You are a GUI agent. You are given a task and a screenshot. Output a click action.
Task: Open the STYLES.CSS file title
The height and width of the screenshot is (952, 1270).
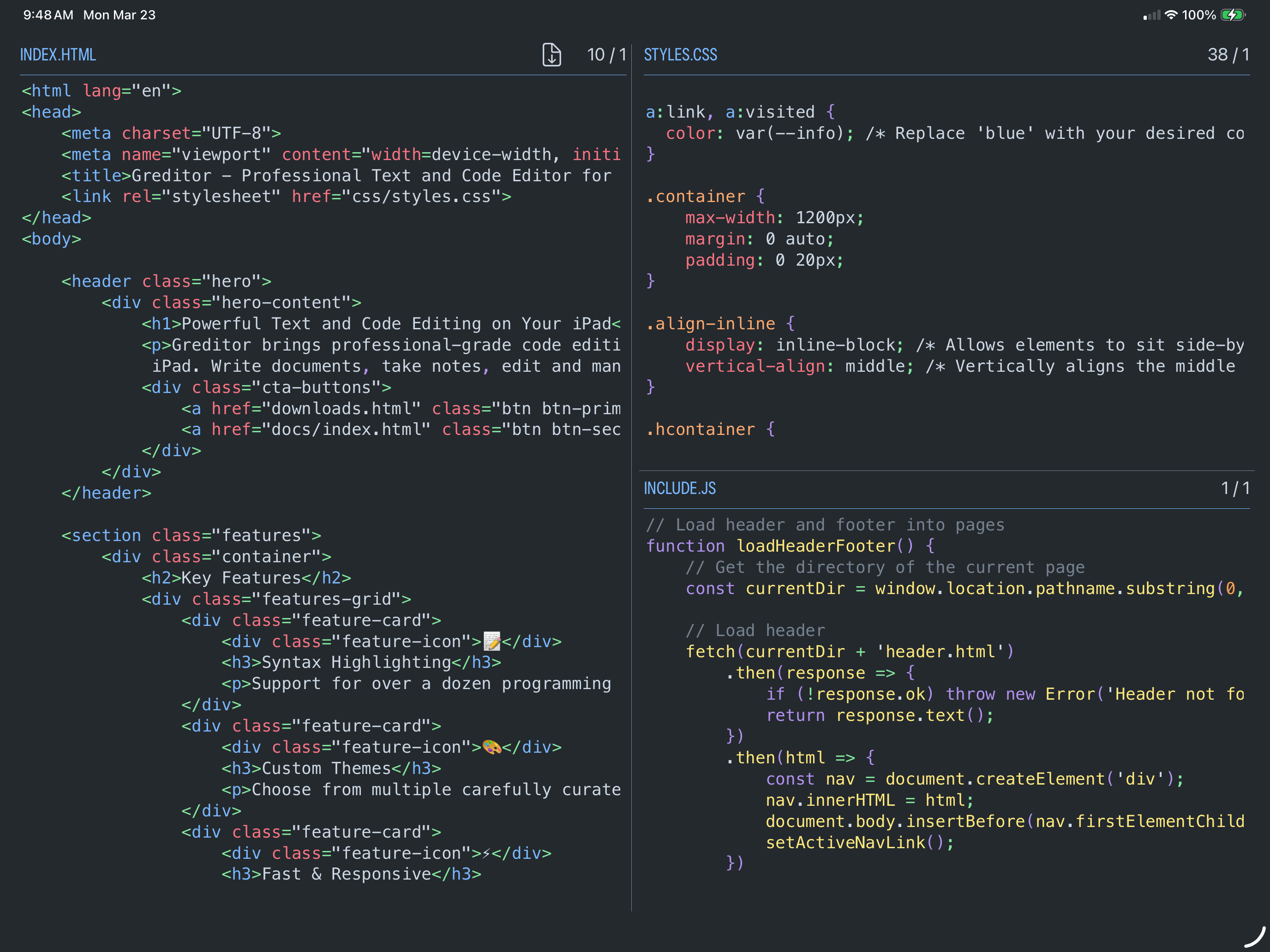pyautogui.click(x=680, y=55)
